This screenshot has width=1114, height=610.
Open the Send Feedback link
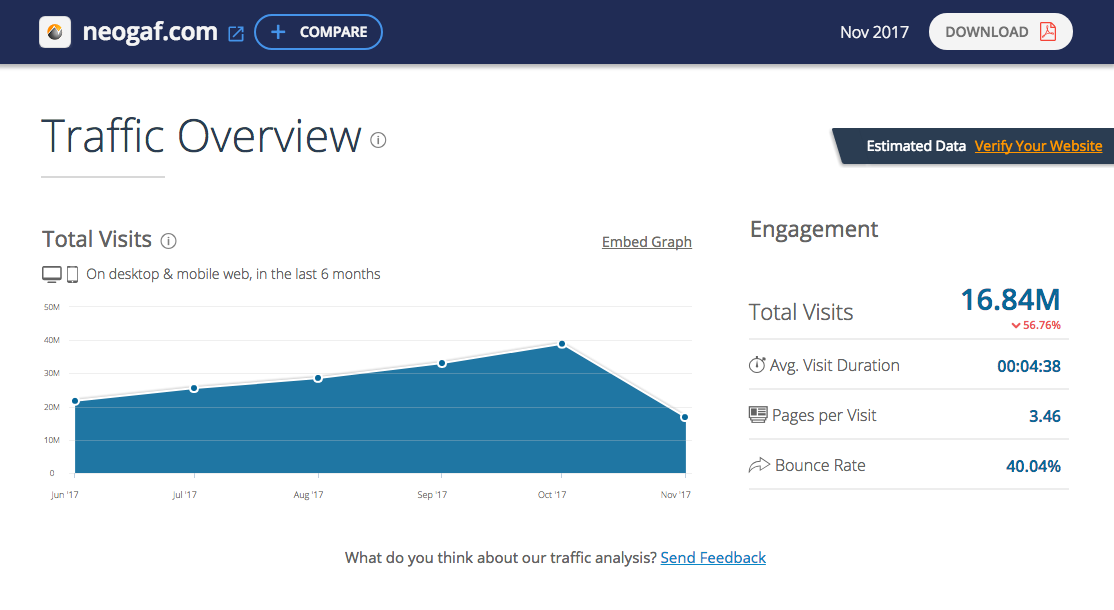(713, 558)
